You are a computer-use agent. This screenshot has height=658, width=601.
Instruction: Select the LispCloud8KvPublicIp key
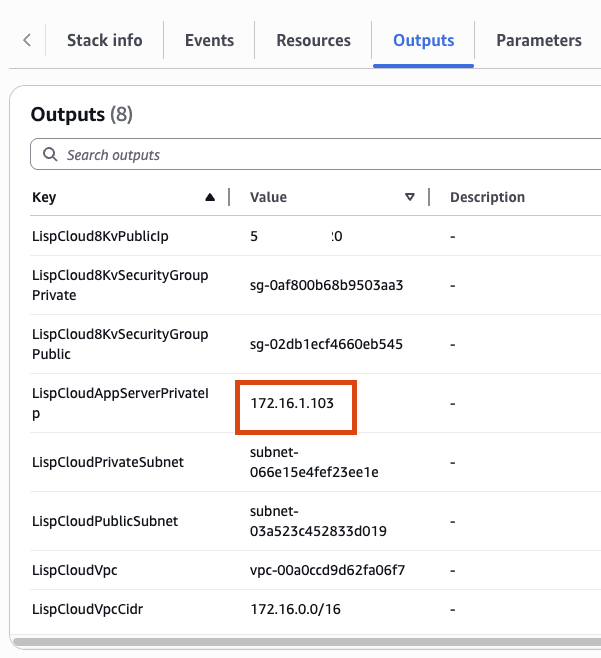[100, 236]
